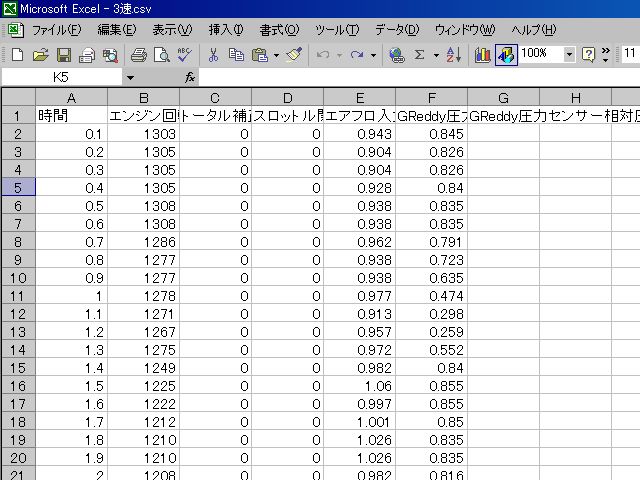
Task: Open the データ(D) menu
Action: click(397, 30)
